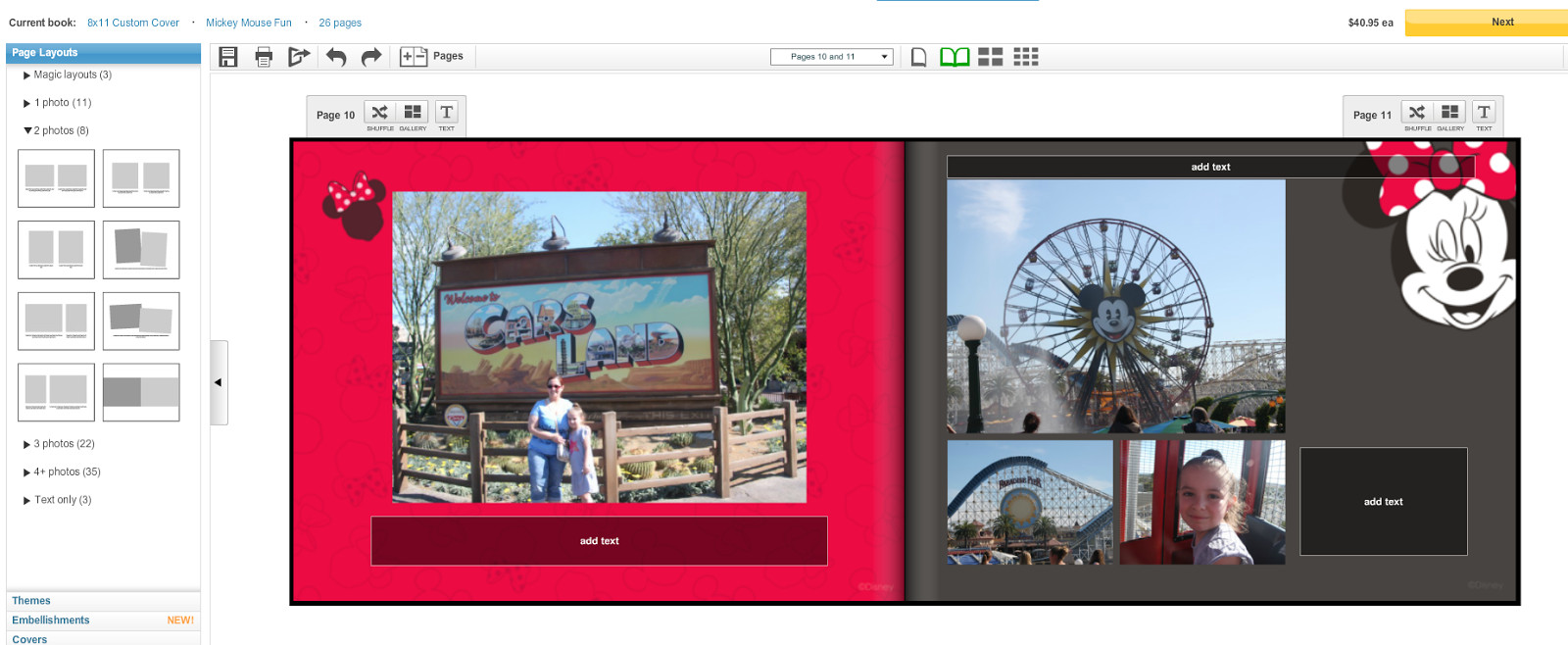This screenshot has height=645, width=1568.
Task: Choose two-photo full-bleed split layout
Action: [141, 392]
